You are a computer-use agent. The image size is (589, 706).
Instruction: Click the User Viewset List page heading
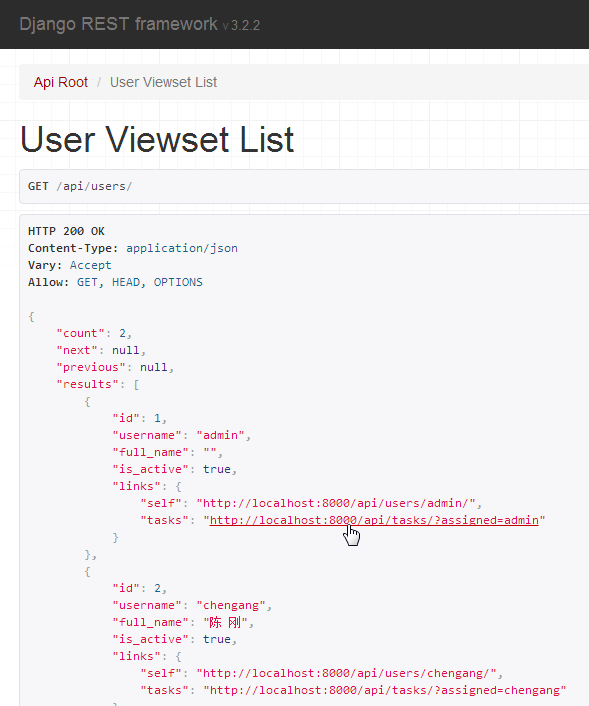point(157,140)
